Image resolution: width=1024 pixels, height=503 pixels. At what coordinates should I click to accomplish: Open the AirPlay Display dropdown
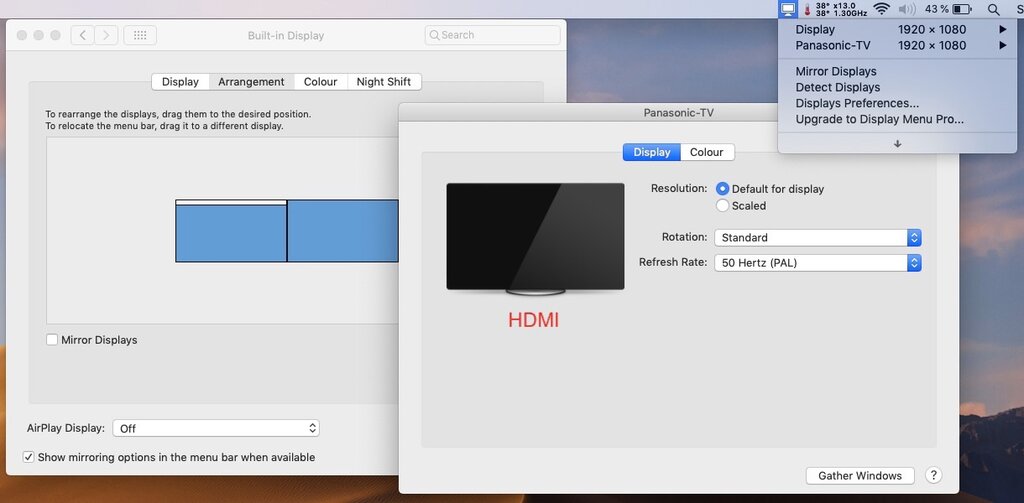coord(216,429)
